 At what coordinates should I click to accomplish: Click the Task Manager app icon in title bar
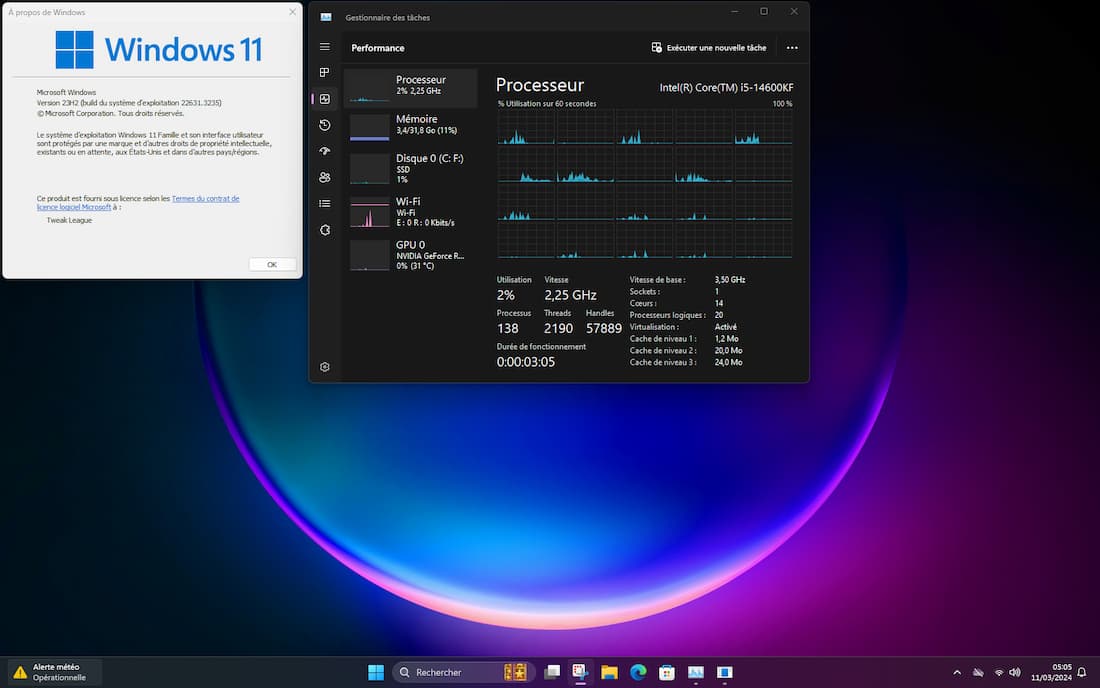pos(326,18)
